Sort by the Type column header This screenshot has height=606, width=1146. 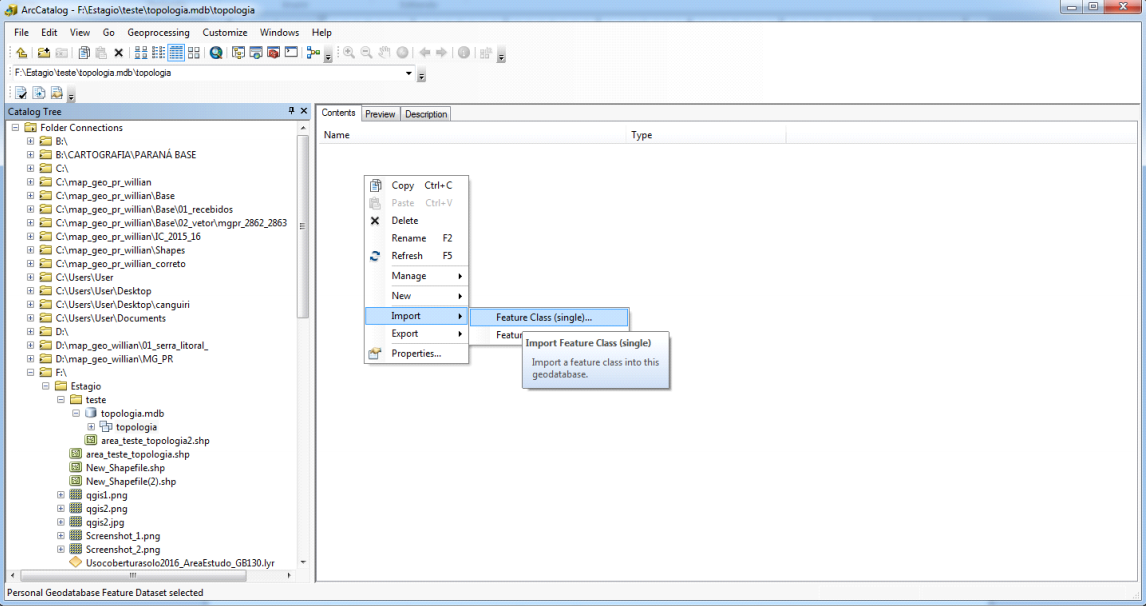(x=707, y=135)
